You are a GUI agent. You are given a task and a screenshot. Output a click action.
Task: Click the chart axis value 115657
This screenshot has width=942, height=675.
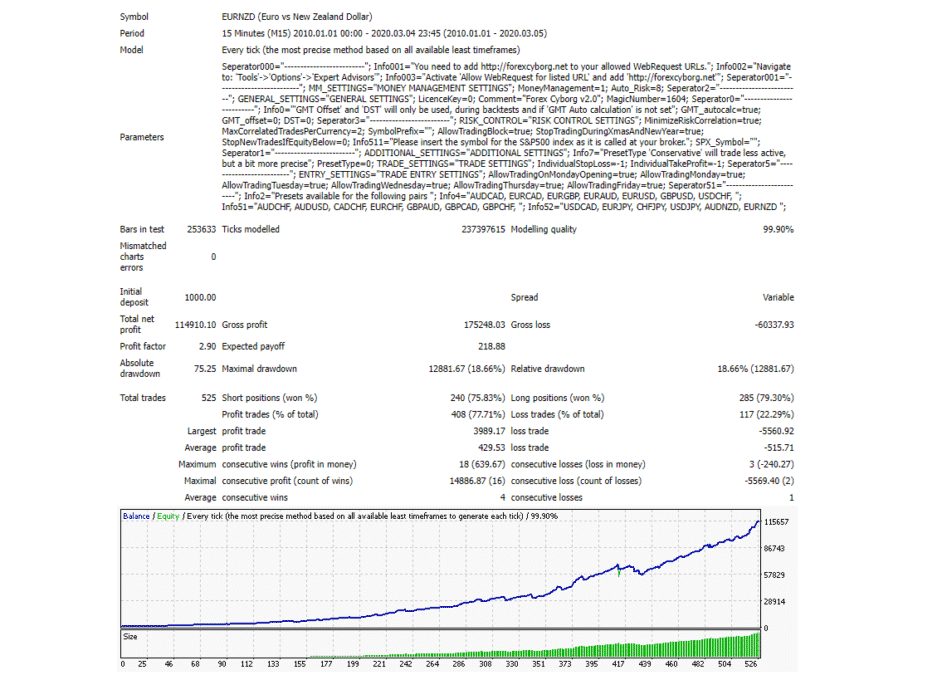pyautogui.click(x=776, y=522)
